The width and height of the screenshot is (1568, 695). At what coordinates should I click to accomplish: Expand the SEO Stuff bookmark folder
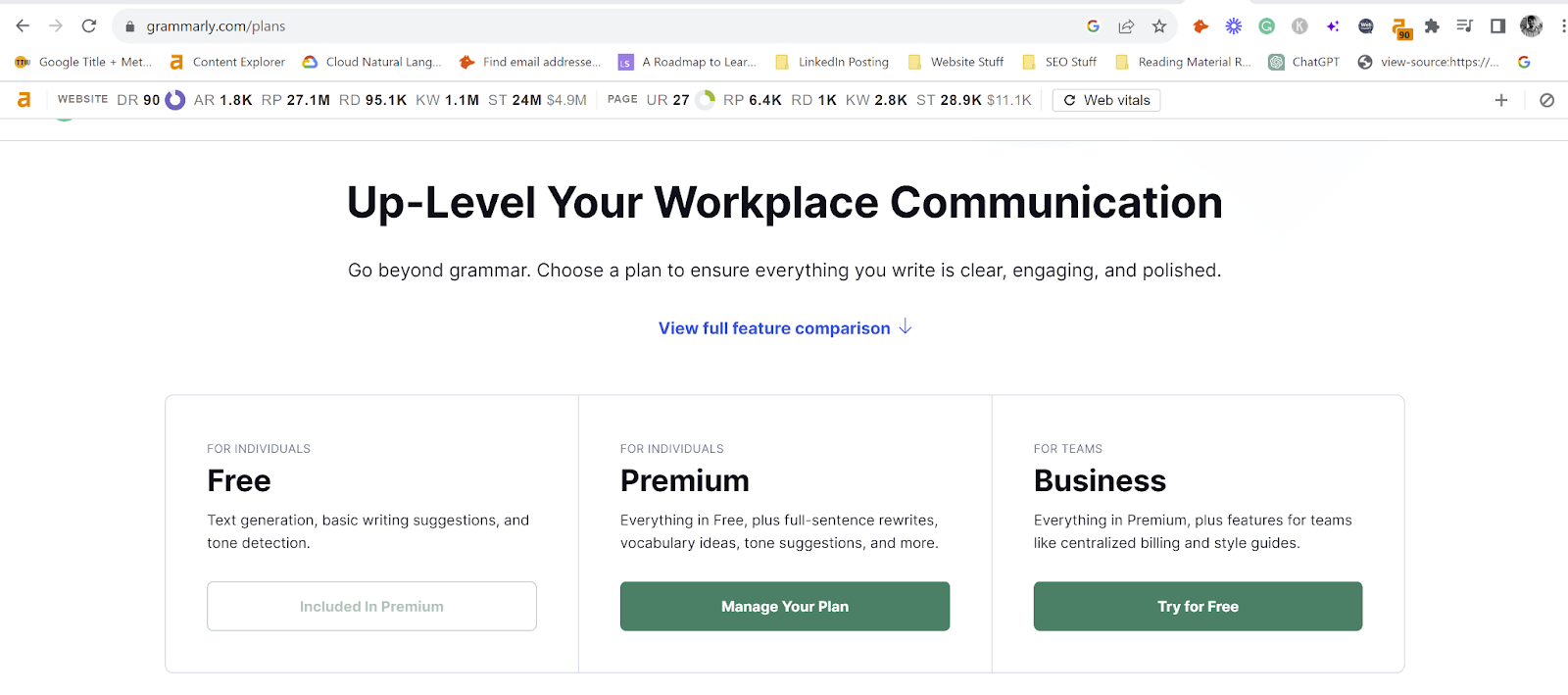click(x=1059, y=62)
